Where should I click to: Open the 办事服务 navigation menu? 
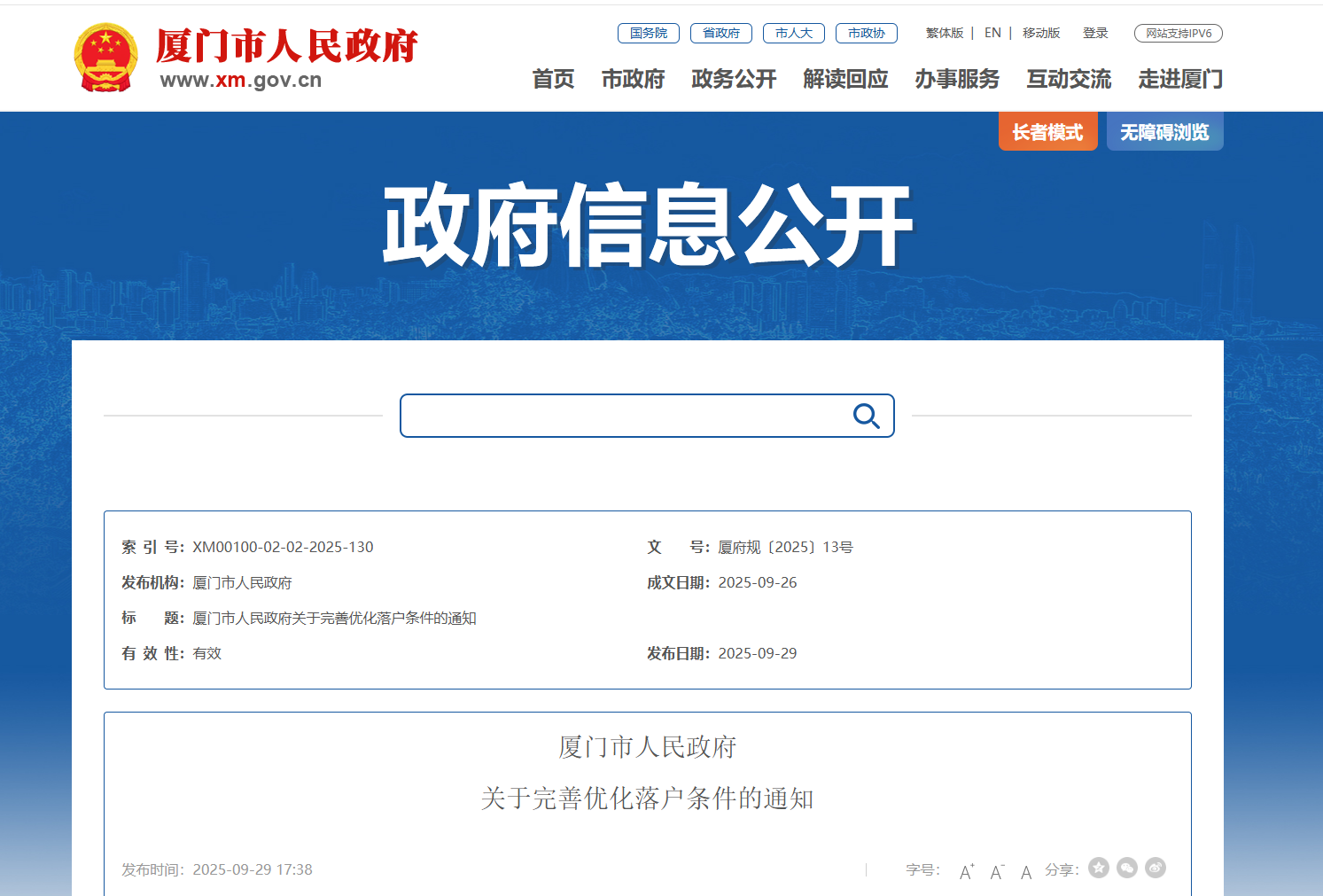coord(957,79)
